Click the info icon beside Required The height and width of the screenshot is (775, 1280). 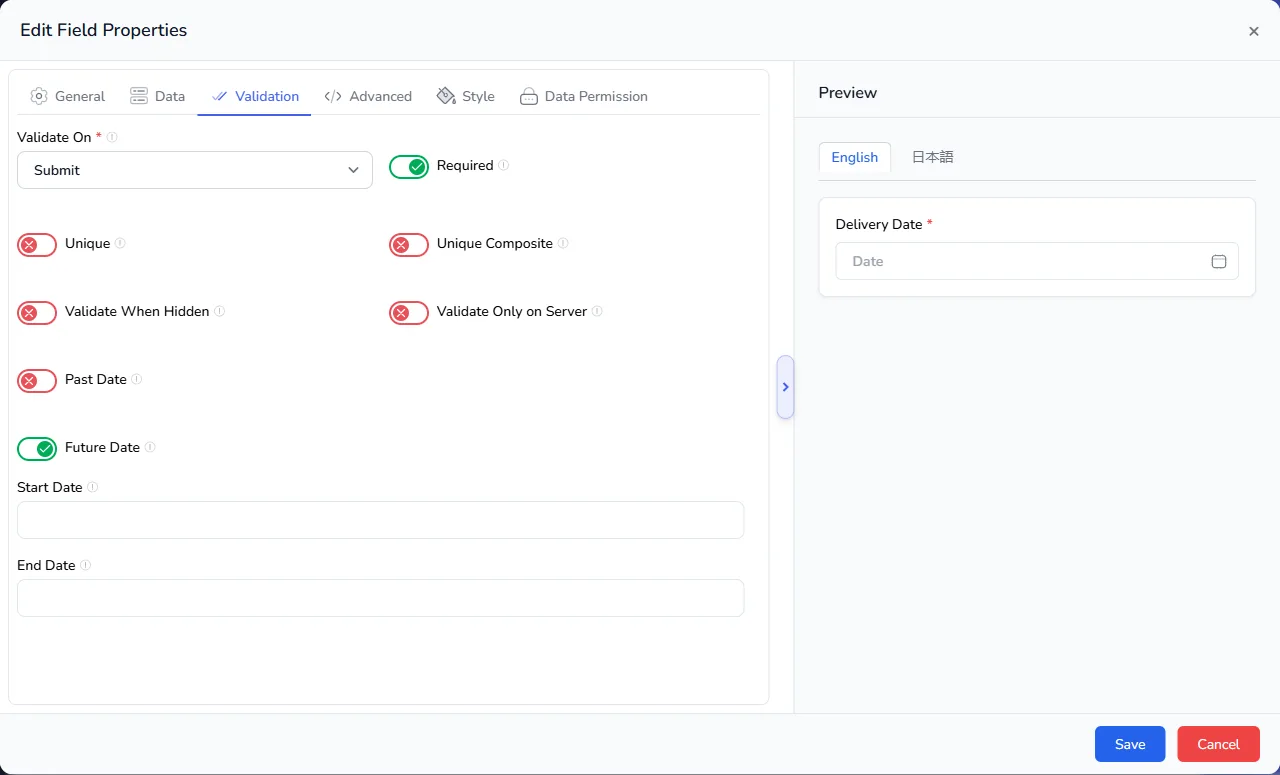504,165
